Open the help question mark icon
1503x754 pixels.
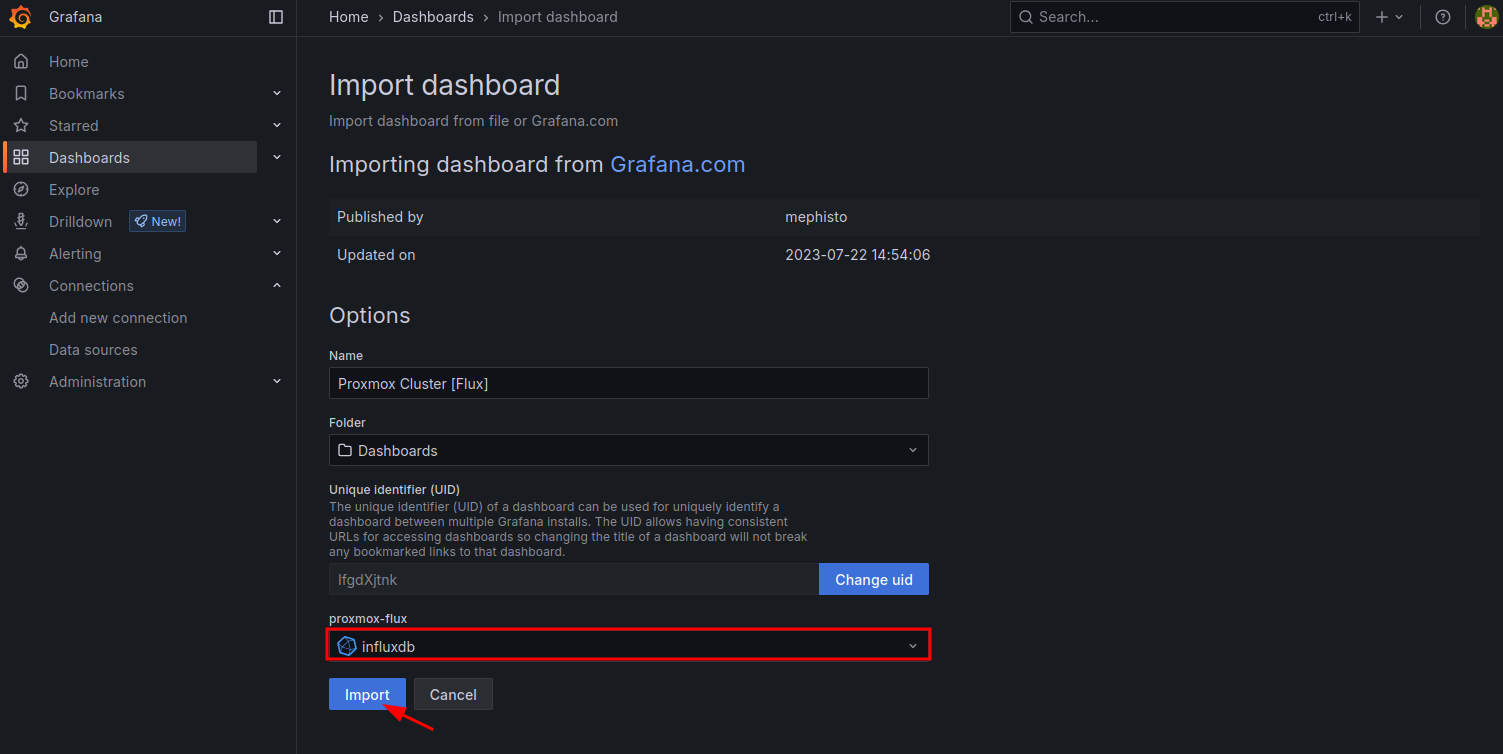tap(1442, 17)
